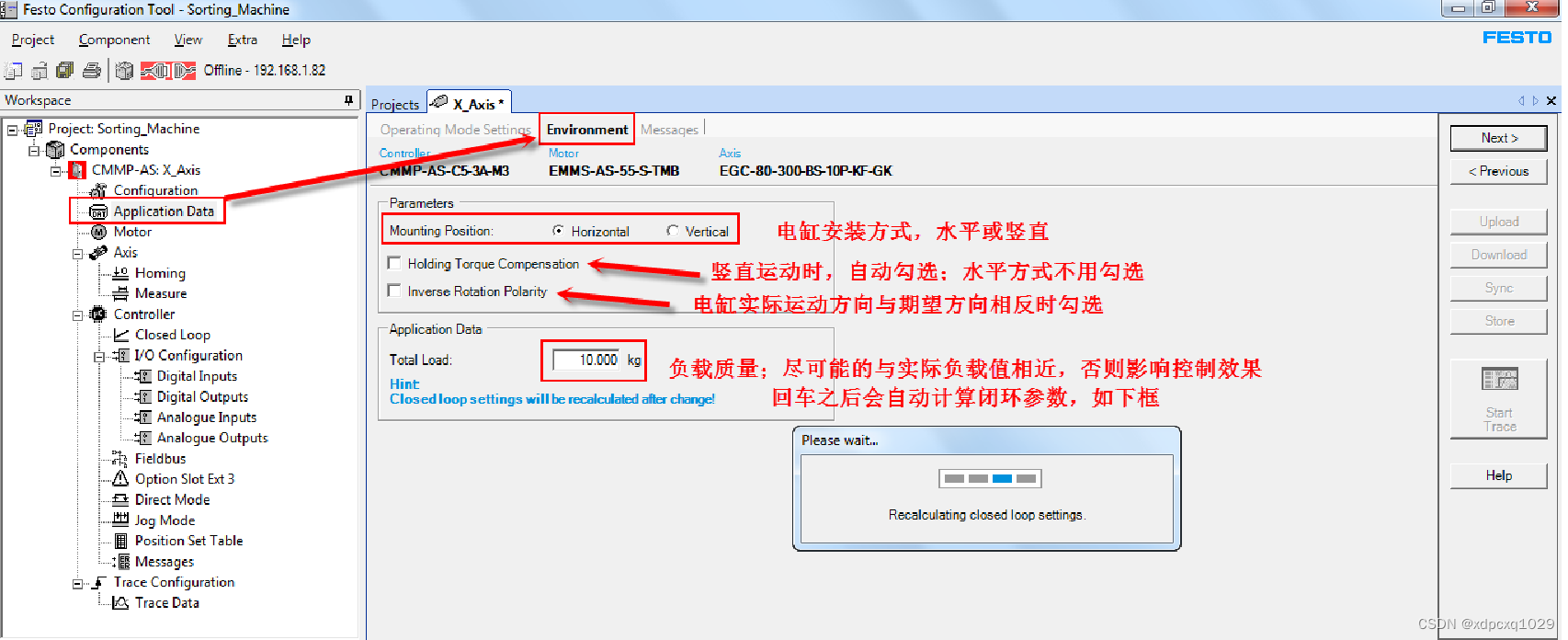
Task: Click the save all toolbar icon
Action: coord(65,71)
